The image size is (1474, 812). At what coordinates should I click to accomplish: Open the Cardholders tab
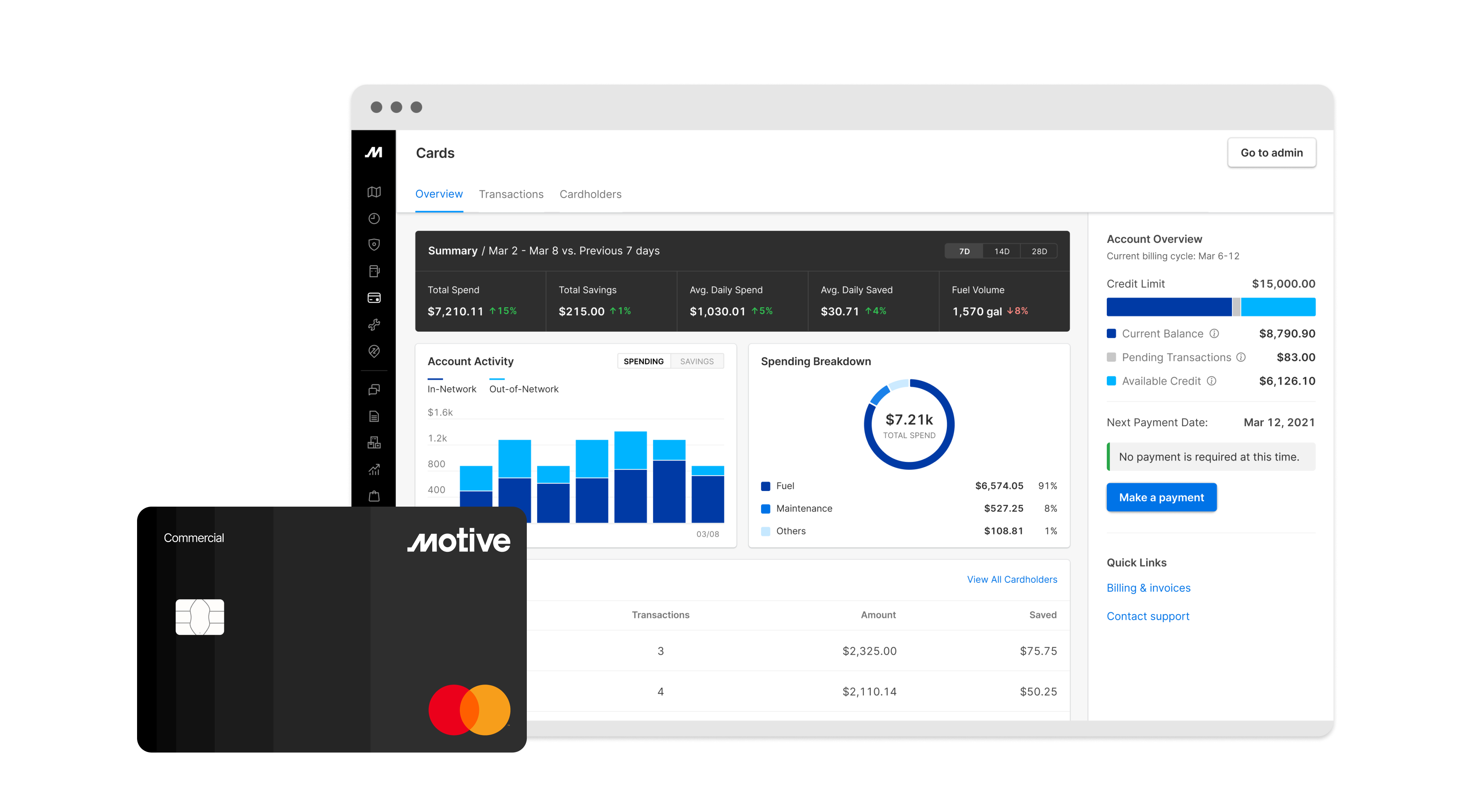pos(590,194)
